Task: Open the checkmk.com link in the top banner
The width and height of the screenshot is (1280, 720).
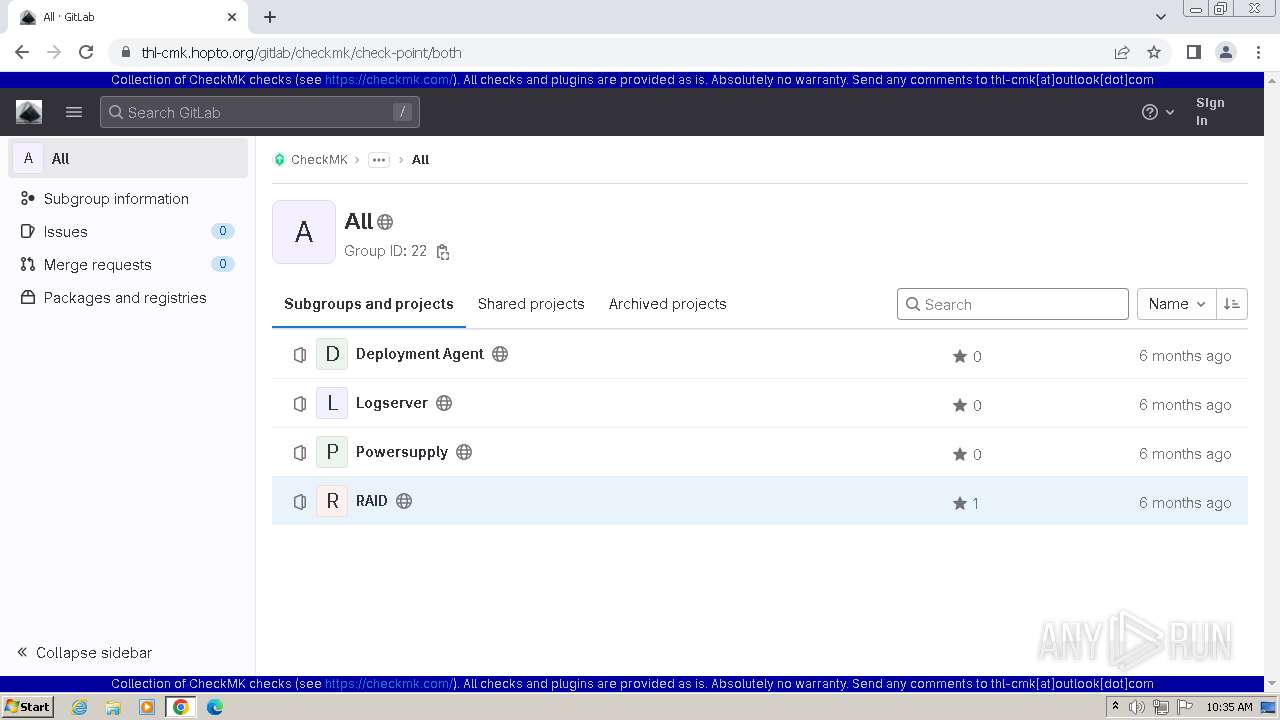Action: click(x=390, y=80)
